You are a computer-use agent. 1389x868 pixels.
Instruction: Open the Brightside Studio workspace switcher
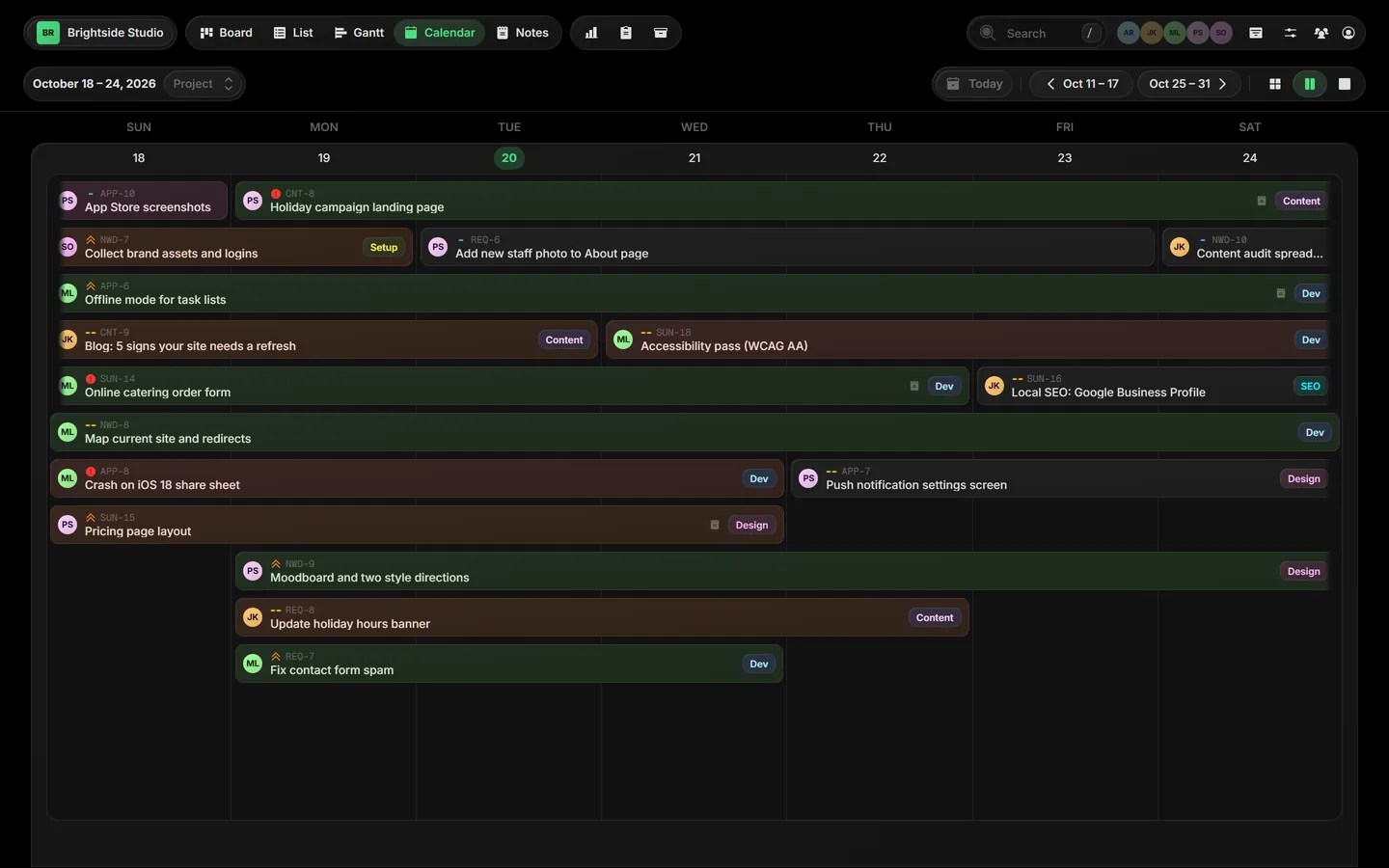click(100, 33)
